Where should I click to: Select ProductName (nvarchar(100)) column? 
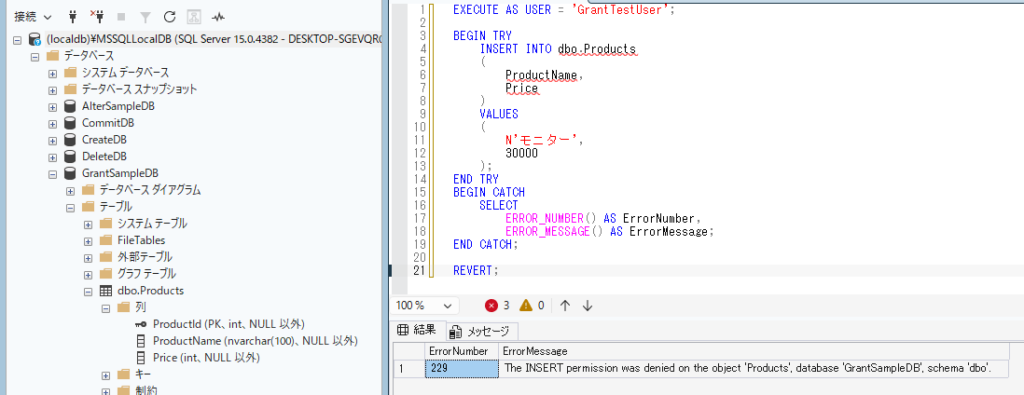pos(255,341)
